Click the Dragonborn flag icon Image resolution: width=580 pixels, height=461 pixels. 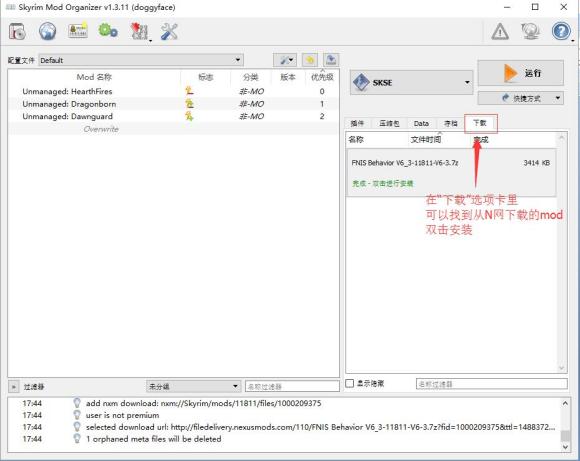pyautogui.click(x=189, y=104)
